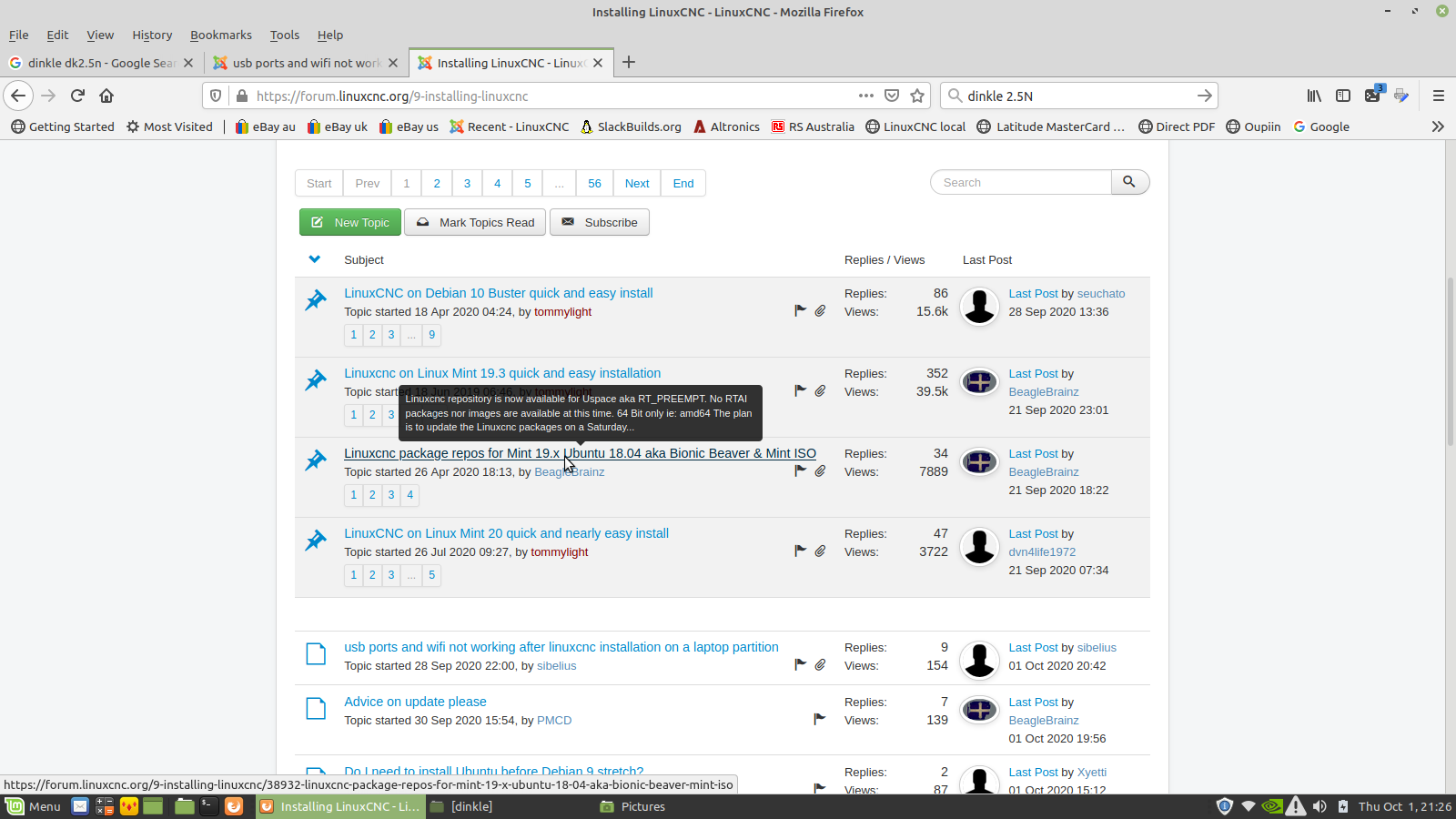Viewport: 1456px width, 819px height.
Task: Open Last Post by sibelius link
Action: tap(1033, 647)
